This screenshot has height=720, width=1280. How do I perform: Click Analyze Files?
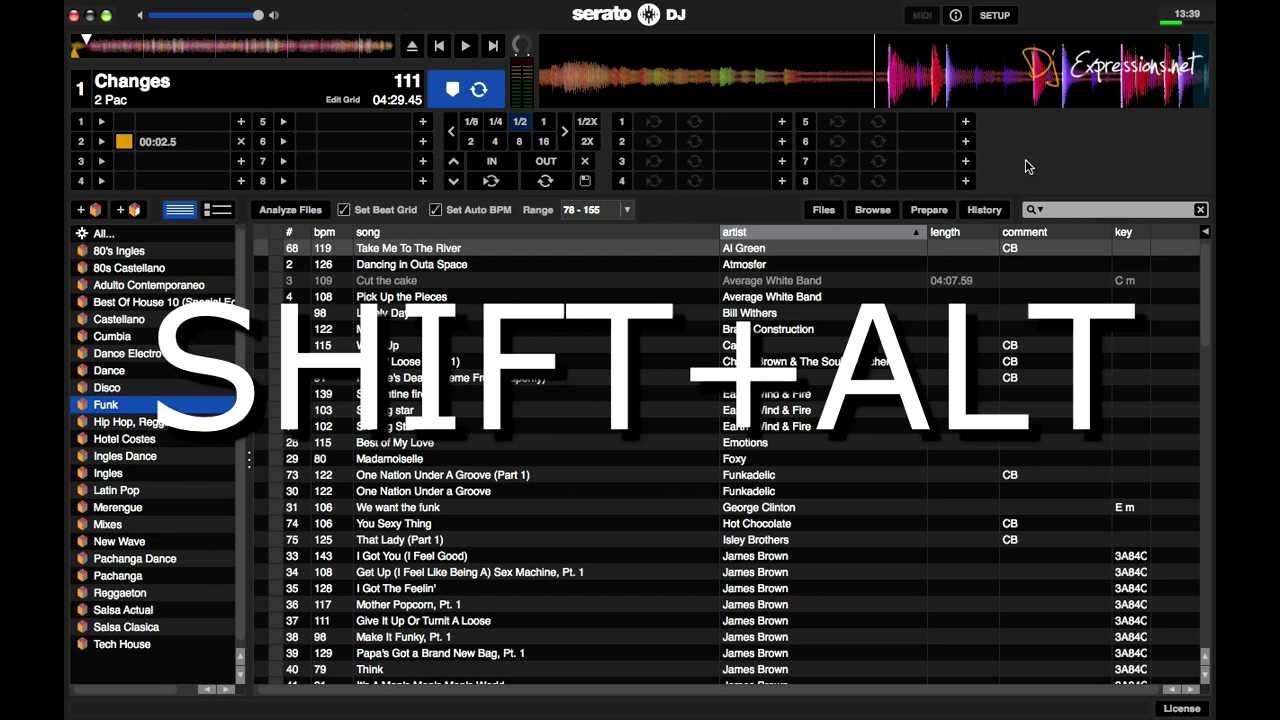tap(290, 210)
